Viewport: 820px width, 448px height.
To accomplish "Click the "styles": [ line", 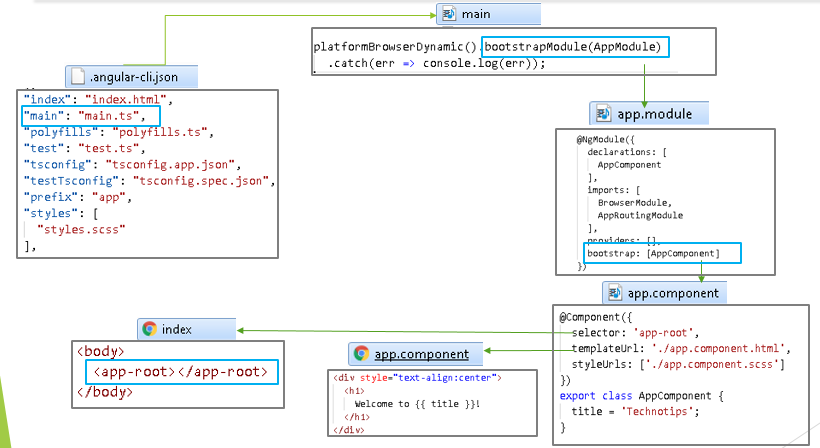I will point(61,213).
